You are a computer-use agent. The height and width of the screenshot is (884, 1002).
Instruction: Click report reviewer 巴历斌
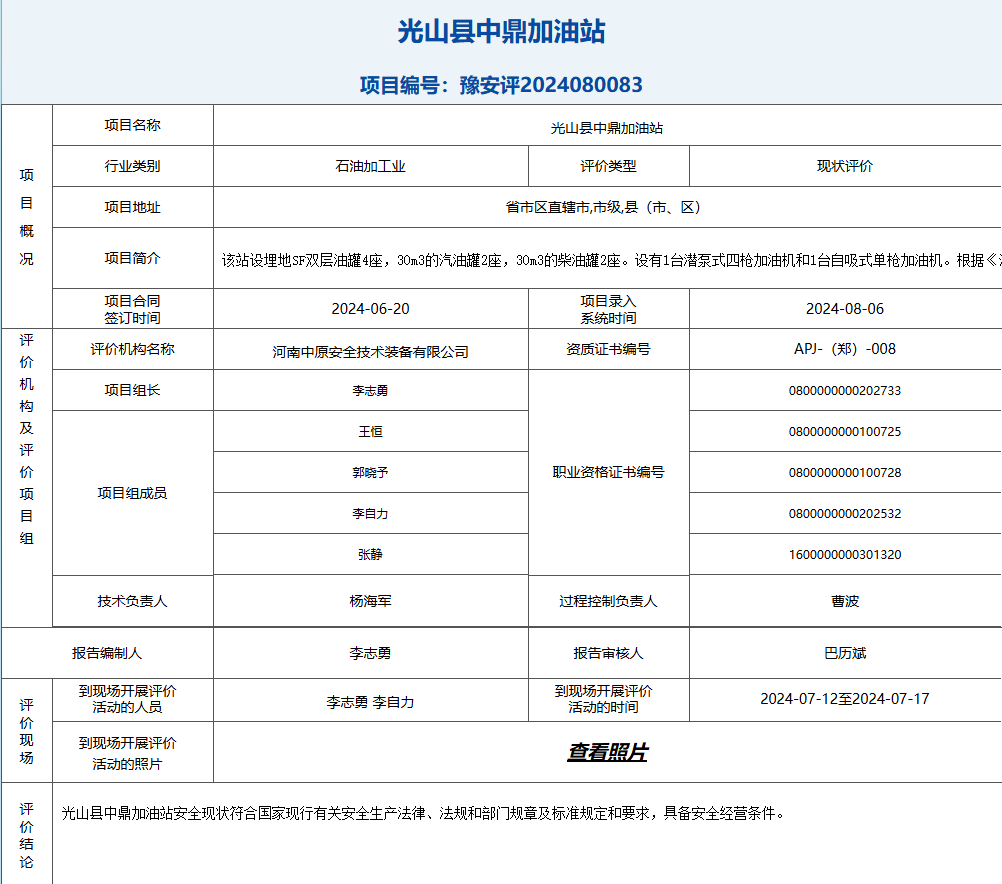(845, 653)
